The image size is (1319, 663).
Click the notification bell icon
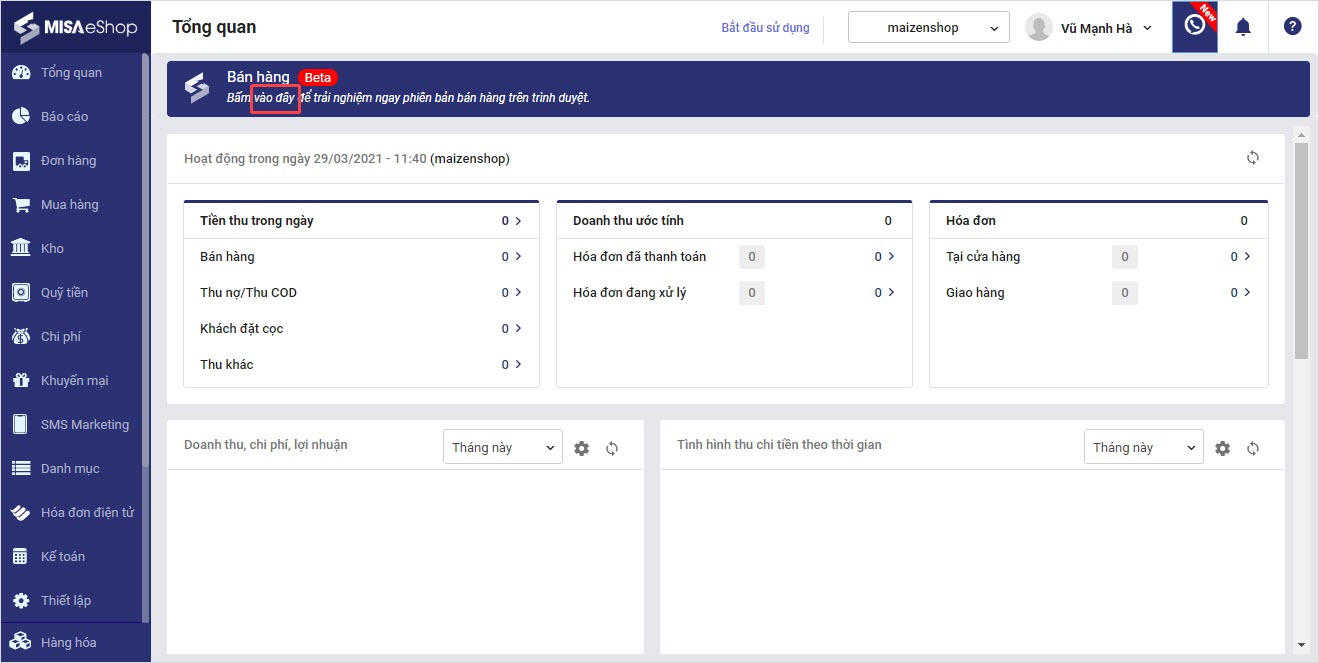click(x=1243, y=27)
